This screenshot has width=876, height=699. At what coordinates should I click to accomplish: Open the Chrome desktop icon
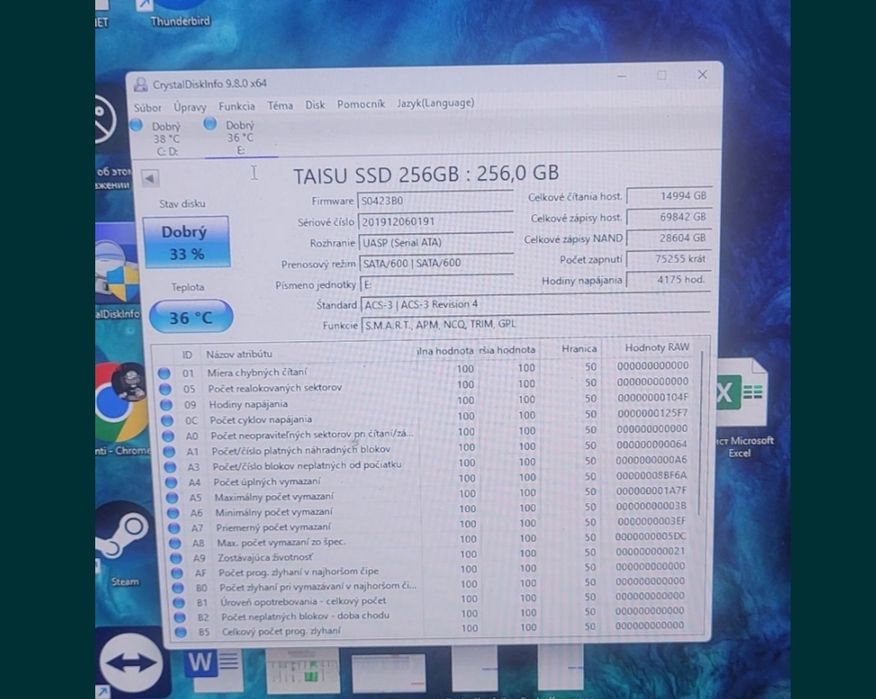tap(122, 410)
